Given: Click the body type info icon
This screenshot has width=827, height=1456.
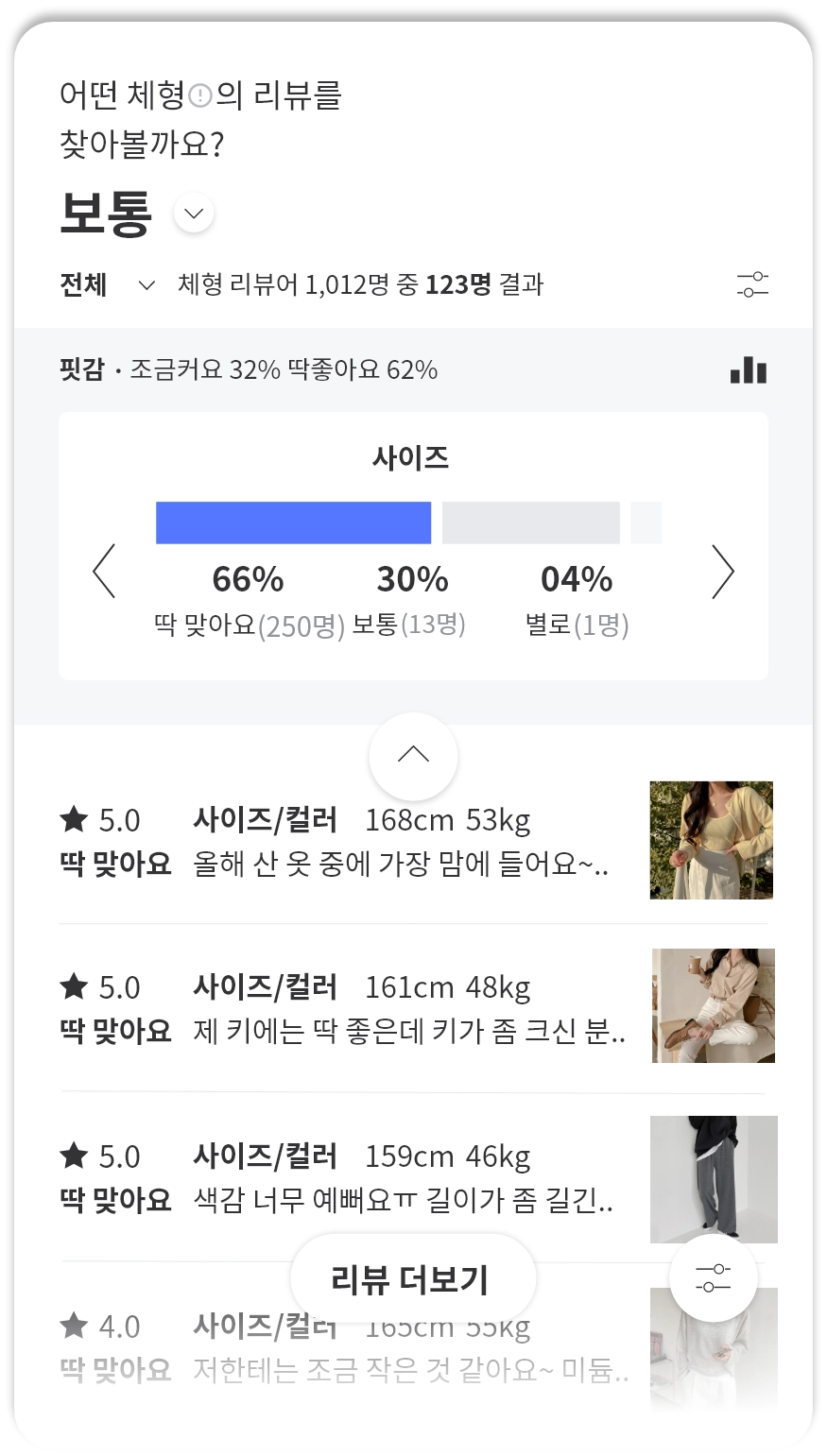Looking at the screenshot, I should point(200,95).
